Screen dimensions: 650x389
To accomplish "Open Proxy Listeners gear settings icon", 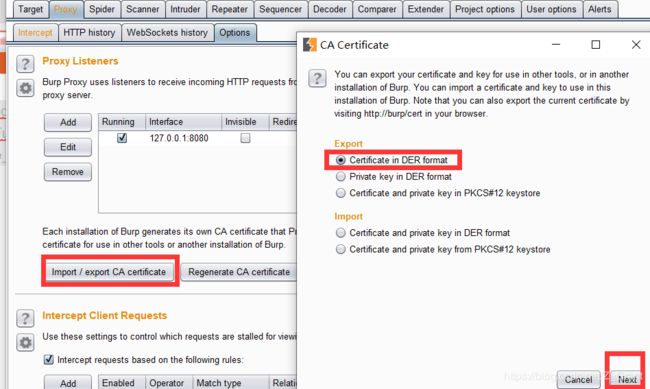I will [x=25, y=88].
